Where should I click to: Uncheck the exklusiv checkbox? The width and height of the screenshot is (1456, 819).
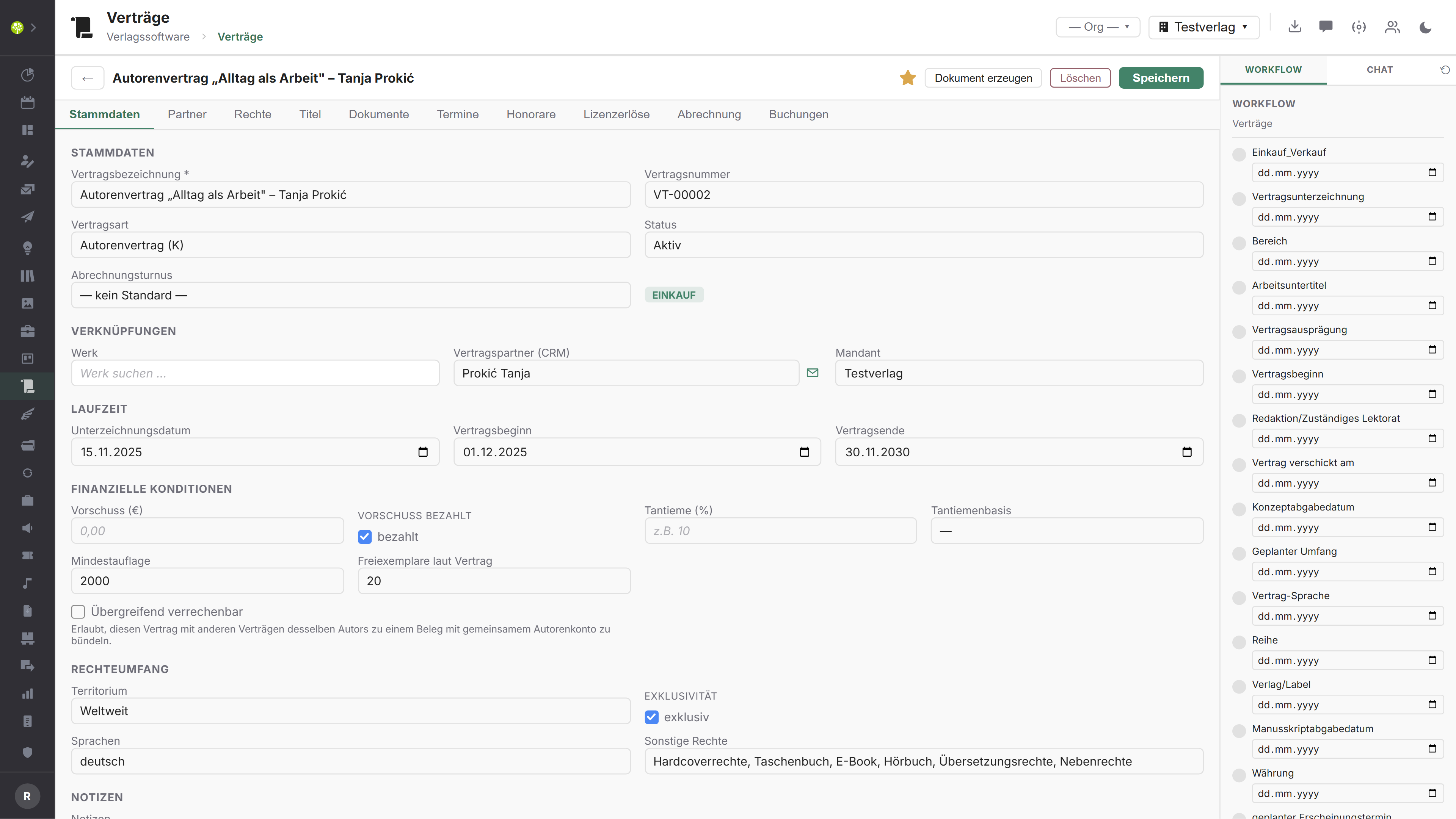(x=651, y=717)
